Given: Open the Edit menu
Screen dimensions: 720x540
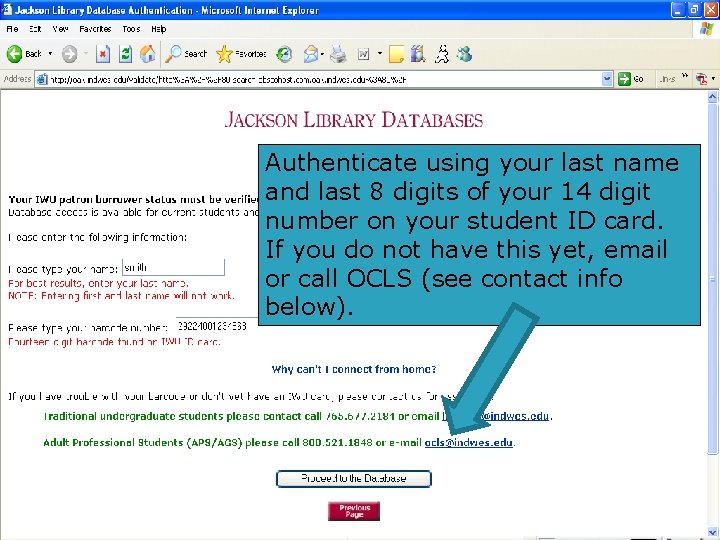Looking at the screenshot, I should click(35, 29).
